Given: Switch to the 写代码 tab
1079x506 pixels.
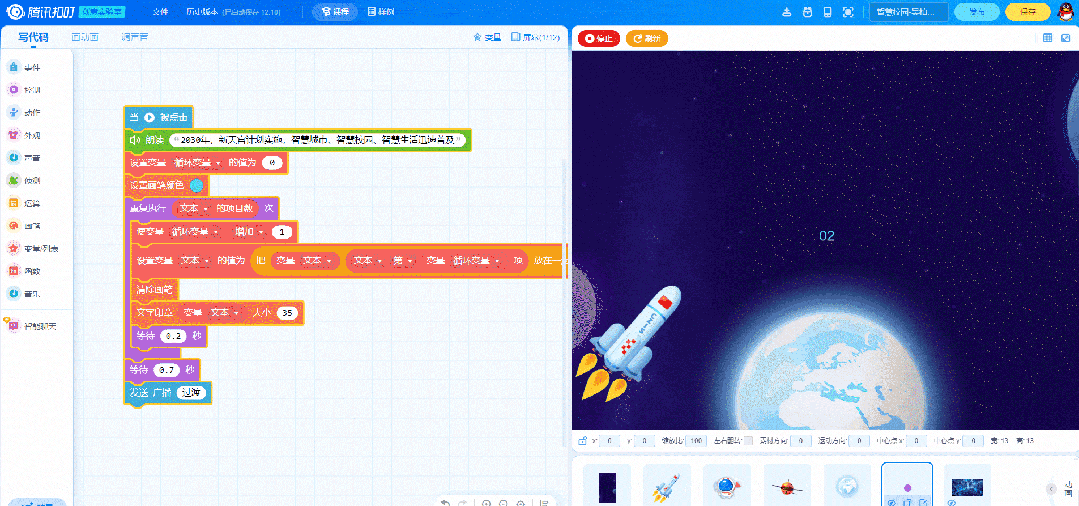Looking at the screenshot, I should [33, 37].
